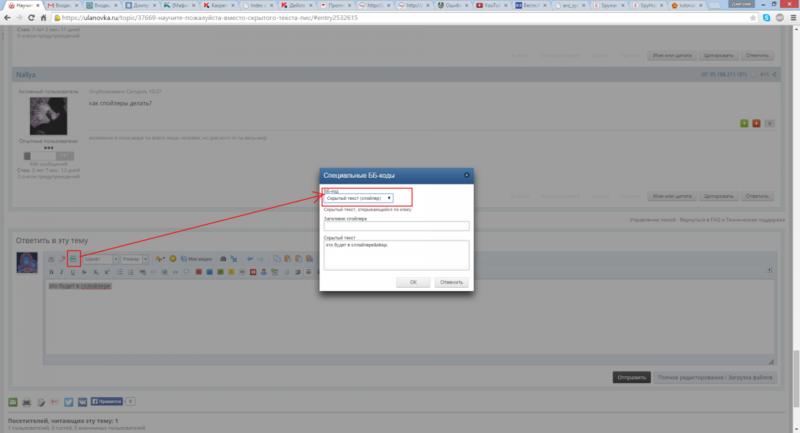The image size is (800, 433).
Task: Open Управление темой link
Action: 652,220
